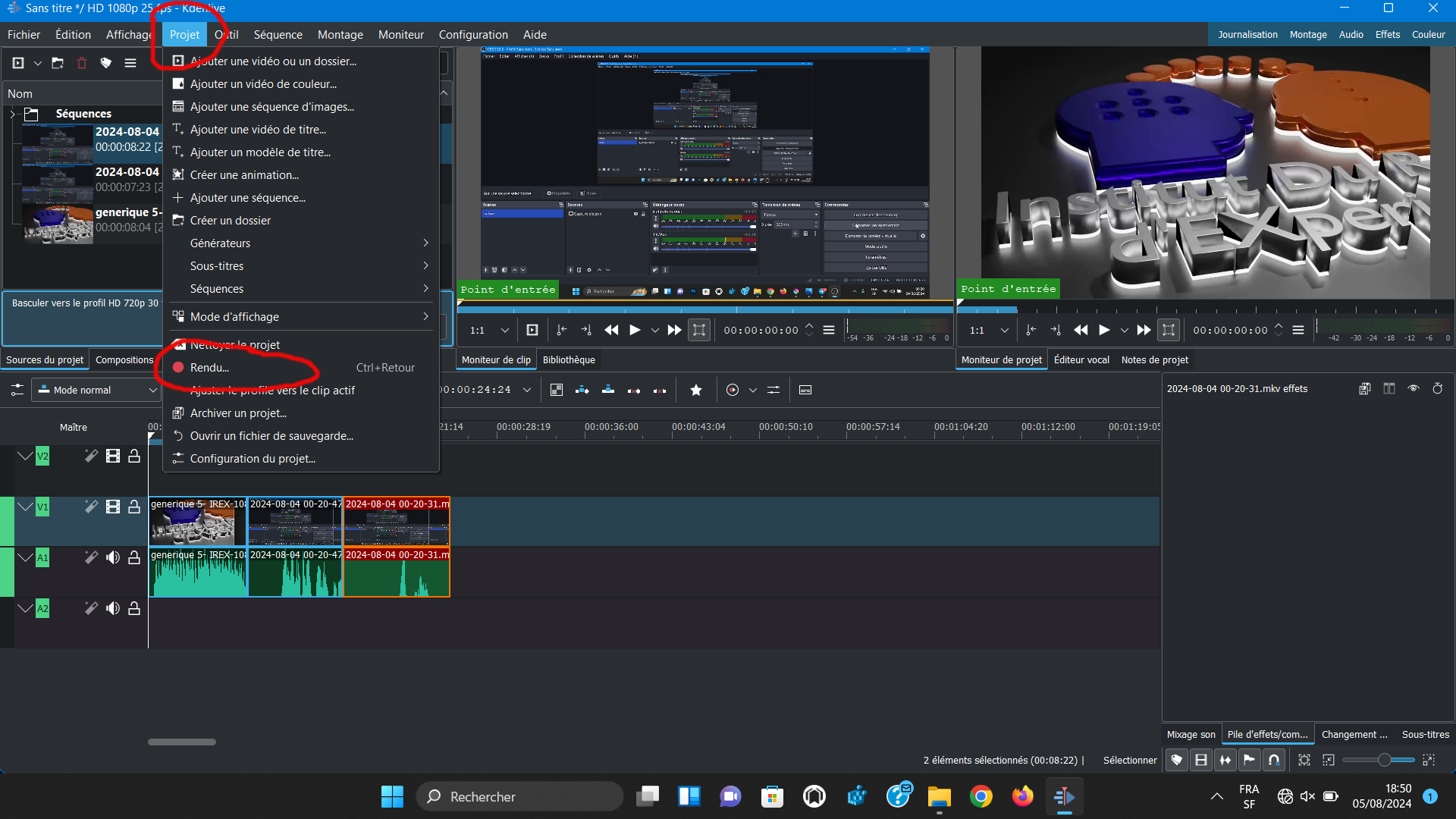Toggle edit mode in project monitor

[1169, 330]
